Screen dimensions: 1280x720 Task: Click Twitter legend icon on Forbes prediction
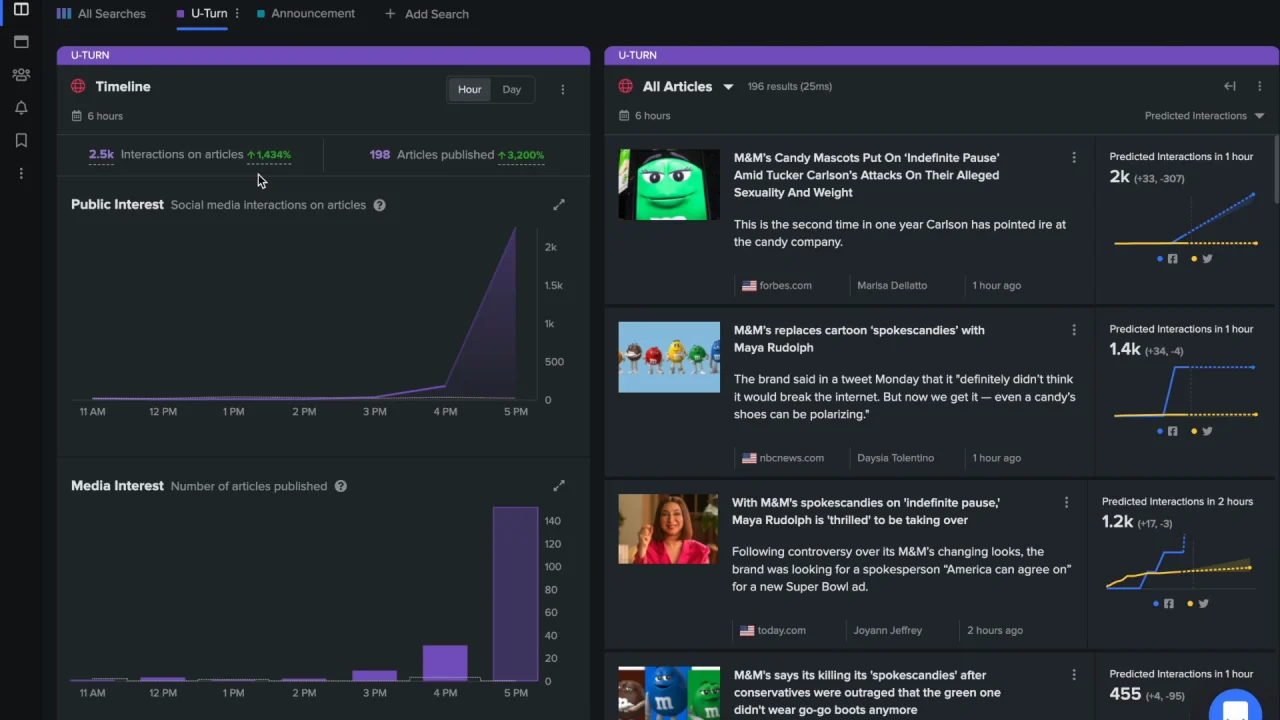pos(1207,259)
